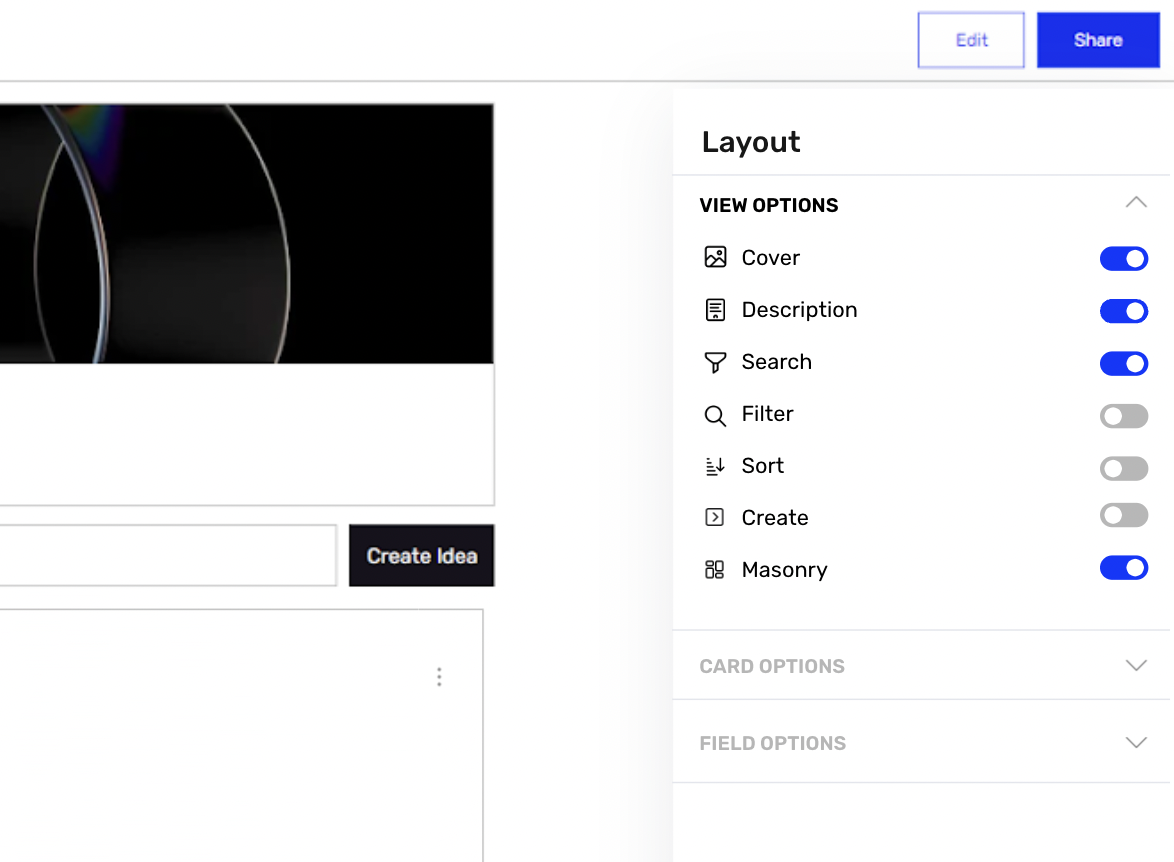Viewport: 1174px width, 862px height.
Task: Click the Cover image icon in View Options
Action: [715, 257]
